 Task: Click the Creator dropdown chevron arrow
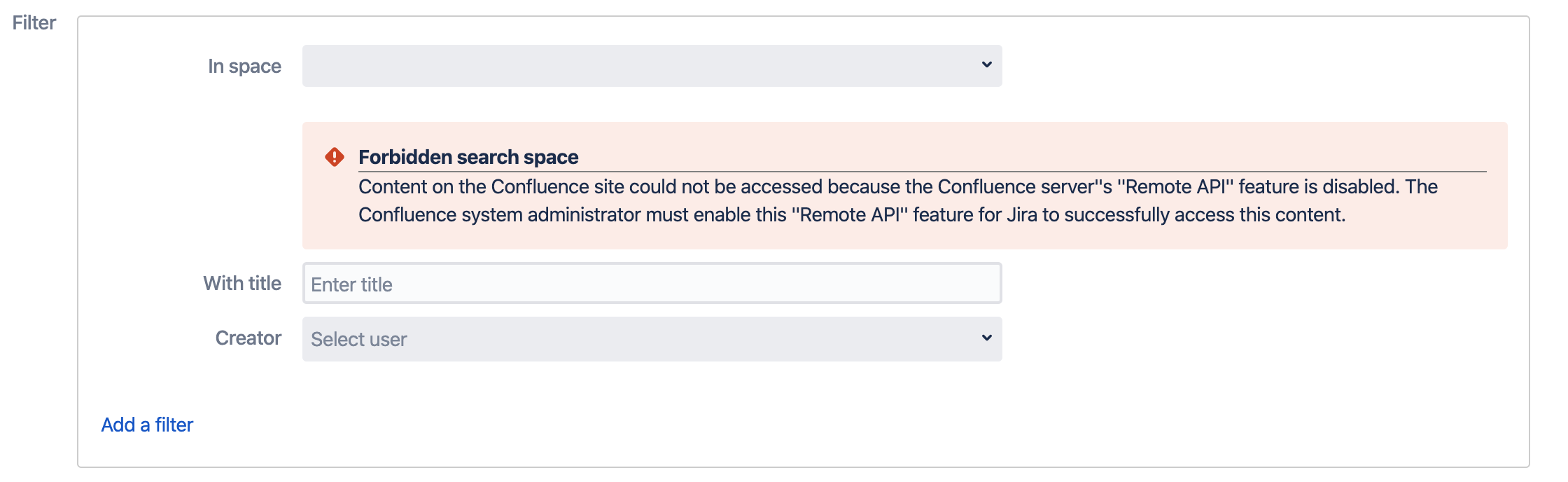point(986,338)
